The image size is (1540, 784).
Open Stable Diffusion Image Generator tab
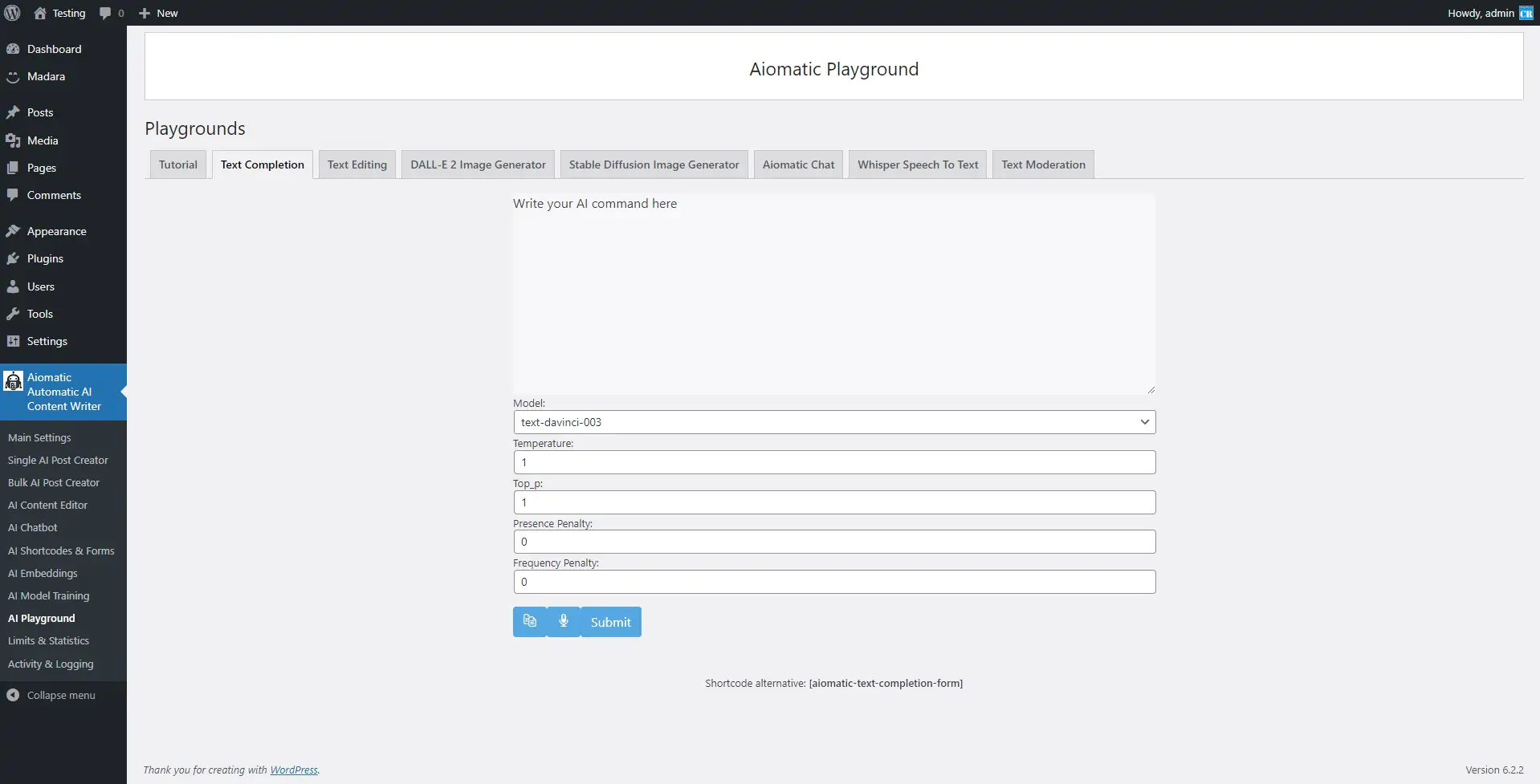pos(654,165)
